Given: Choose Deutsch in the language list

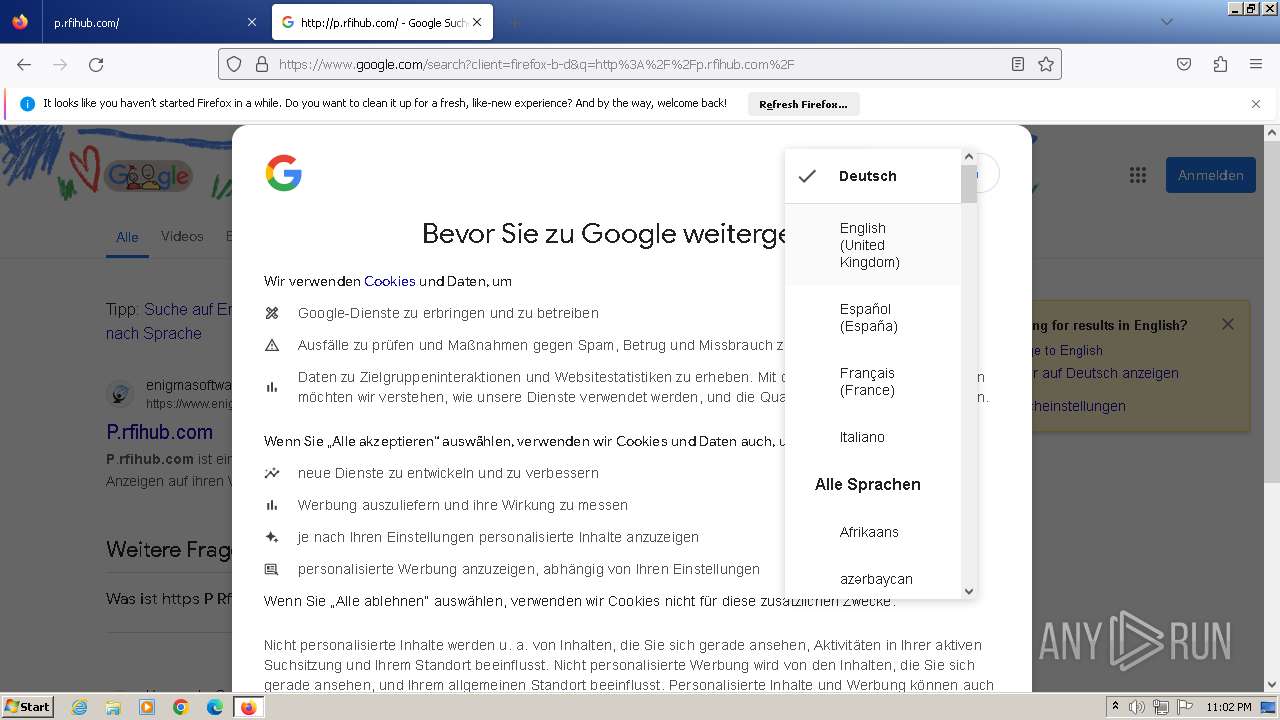Looking at the screenshot, I should click(x=873, y=176).
